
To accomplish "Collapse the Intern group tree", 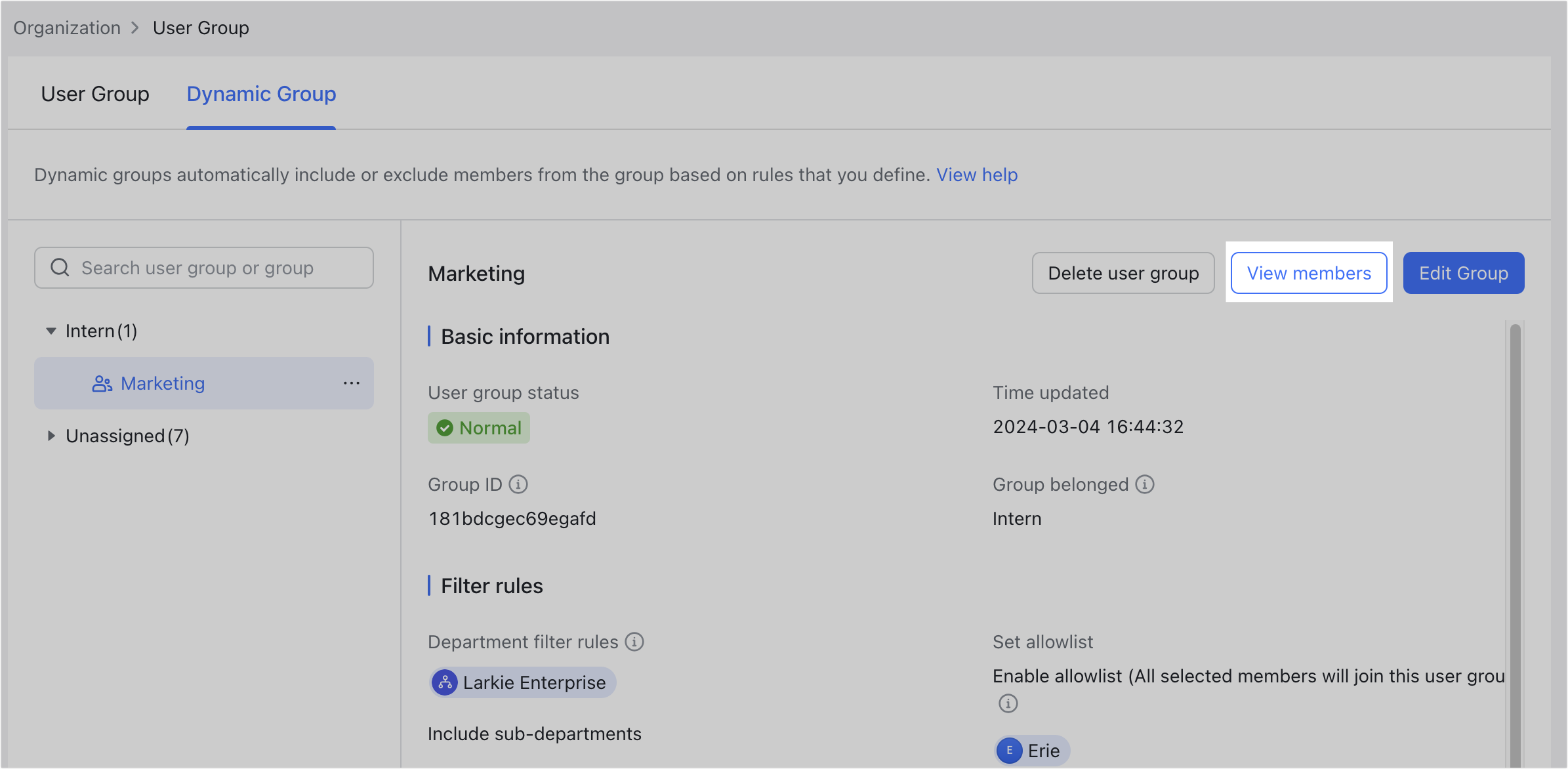I will point(51,331).
